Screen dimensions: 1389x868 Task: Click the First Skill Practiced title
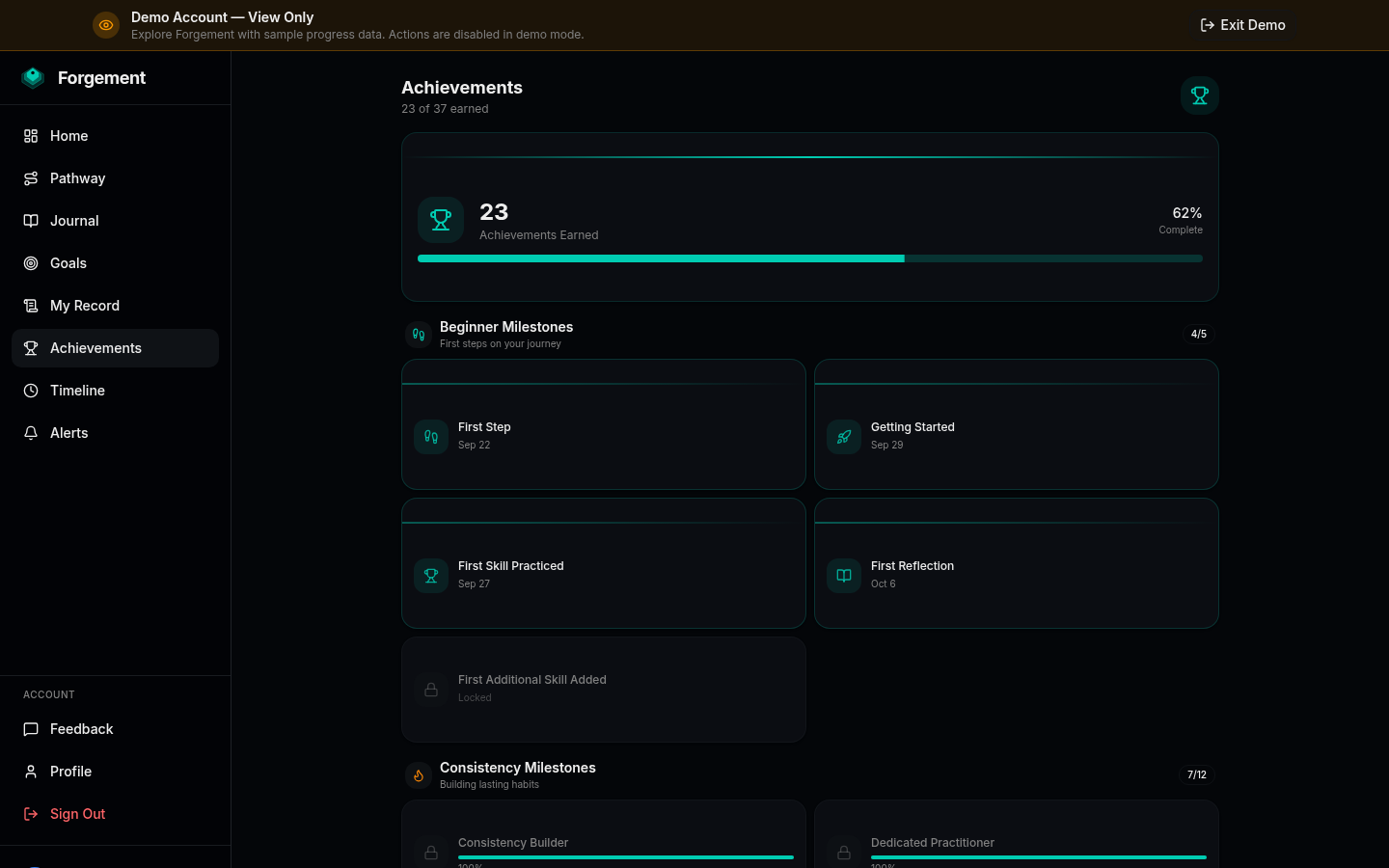pos(511,566)
